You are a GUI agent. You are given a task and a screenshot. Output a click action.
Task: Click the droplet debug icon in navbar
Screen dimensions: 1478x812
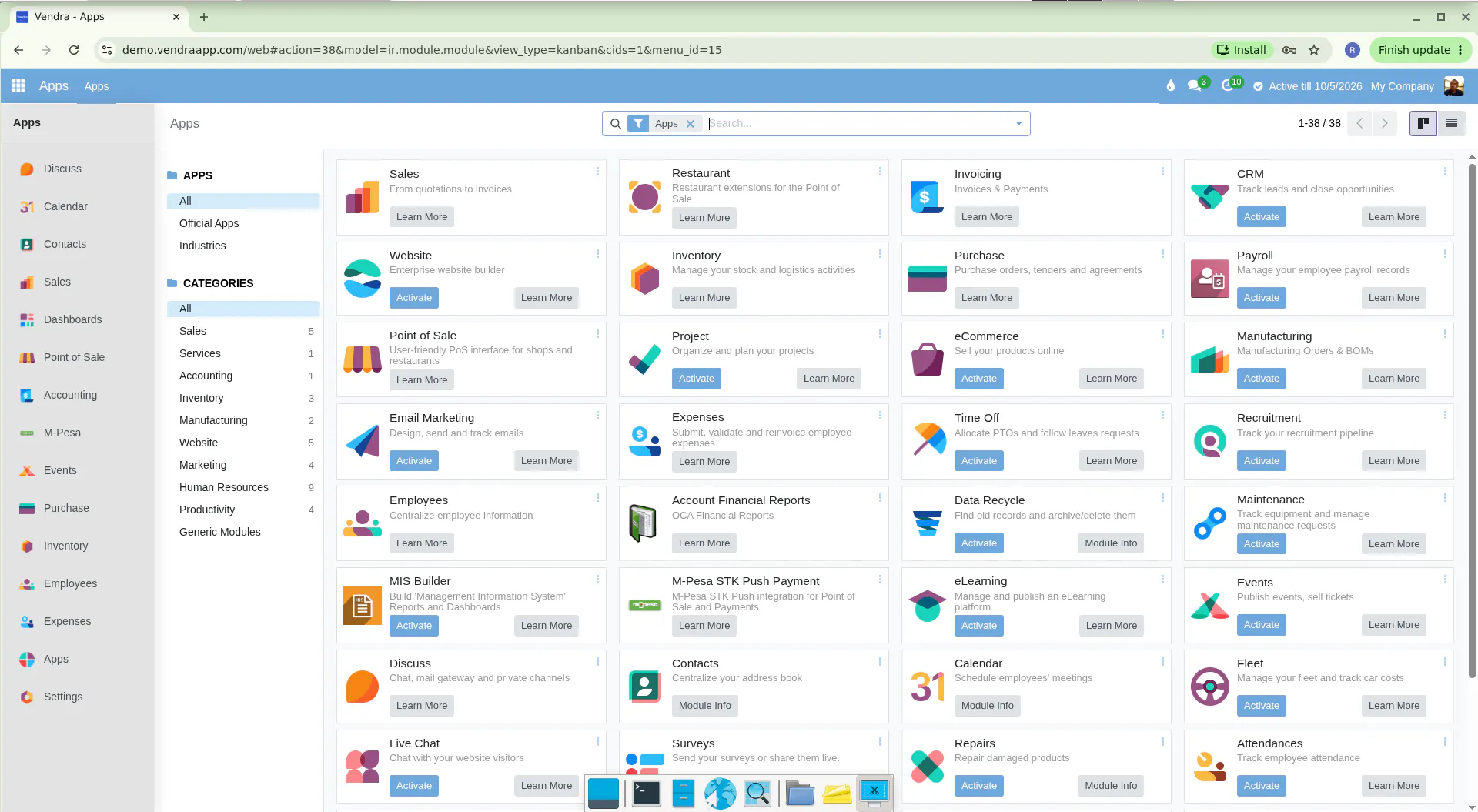coord(1171,85)
